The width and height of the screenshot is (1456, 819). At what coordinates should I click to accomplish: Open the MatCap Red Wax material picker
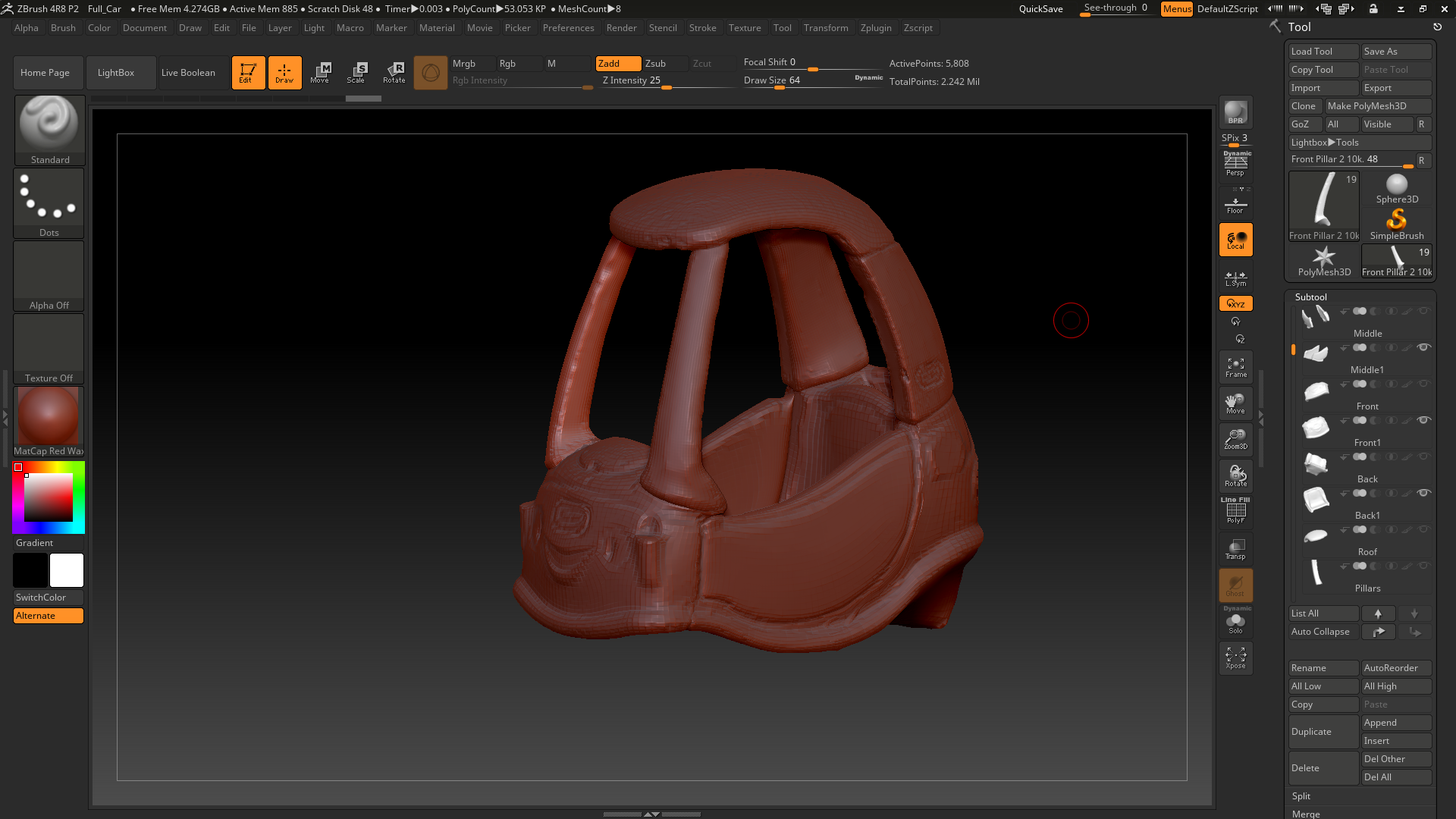pos(49,422)
